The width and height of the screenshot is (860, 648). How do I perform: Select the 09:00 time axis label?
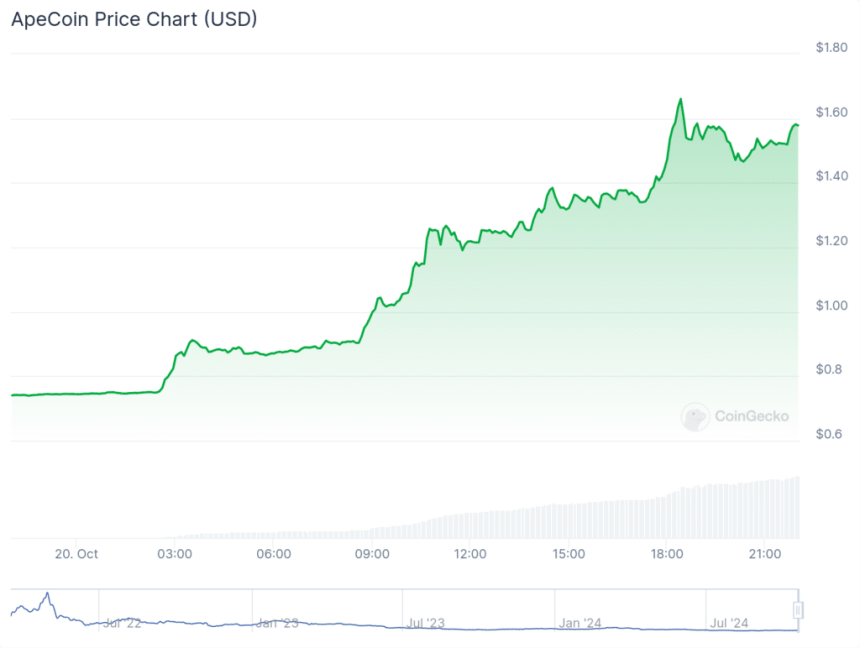tap(372, 553)
